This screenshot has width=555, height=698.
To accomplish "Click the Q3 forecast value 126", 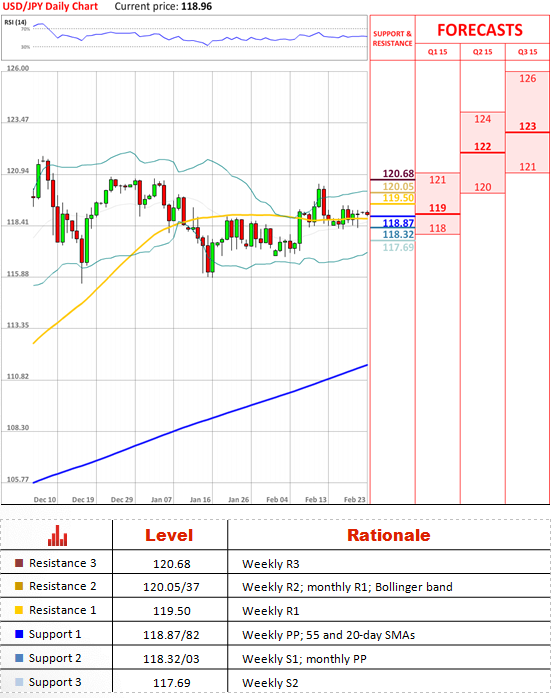I will click(x=527, y=78).
